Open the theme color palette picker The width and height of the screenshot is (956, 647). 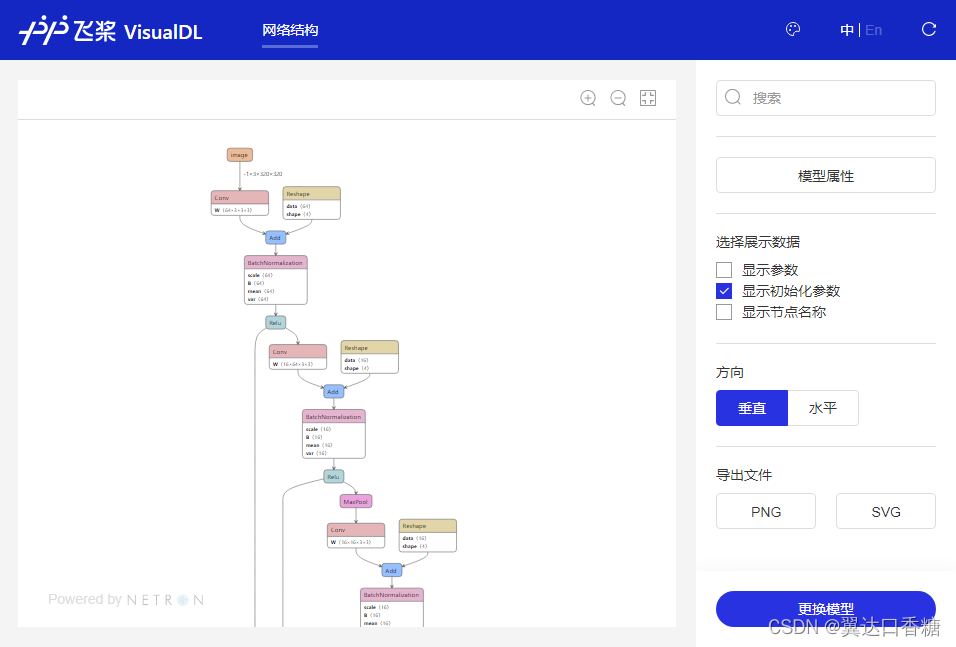[793, 29]
